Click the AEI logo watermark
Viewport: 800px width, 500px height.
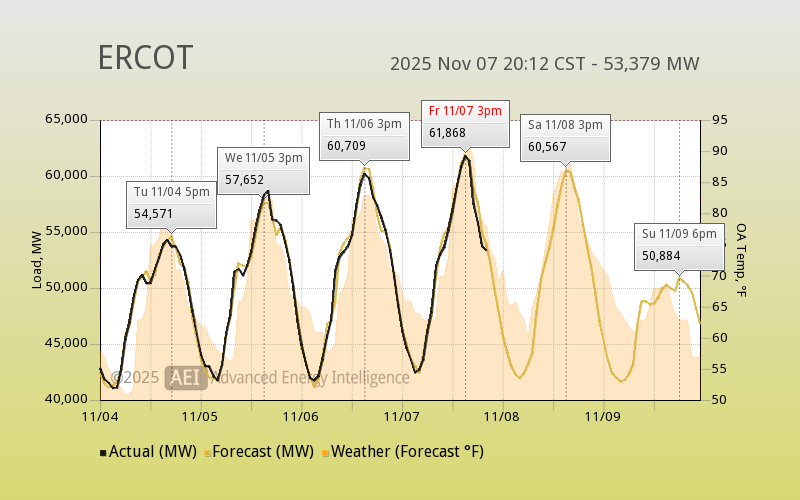coord(187,377)
